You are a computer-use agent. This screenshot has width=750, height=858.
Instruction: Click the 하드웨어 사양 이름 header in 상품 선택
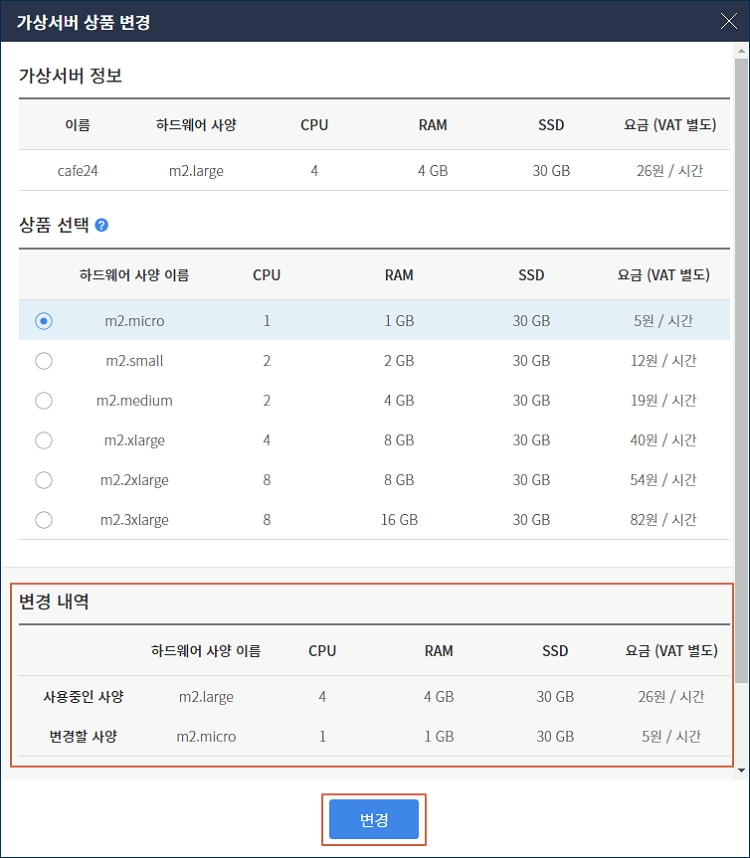pos(134,275)
